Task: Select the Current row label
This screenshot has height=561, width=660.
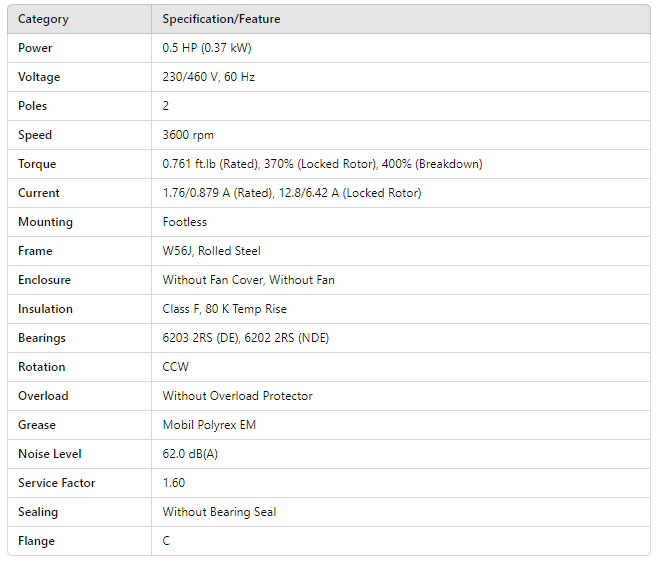Action: pyautogui.click(x=39, y=193)
